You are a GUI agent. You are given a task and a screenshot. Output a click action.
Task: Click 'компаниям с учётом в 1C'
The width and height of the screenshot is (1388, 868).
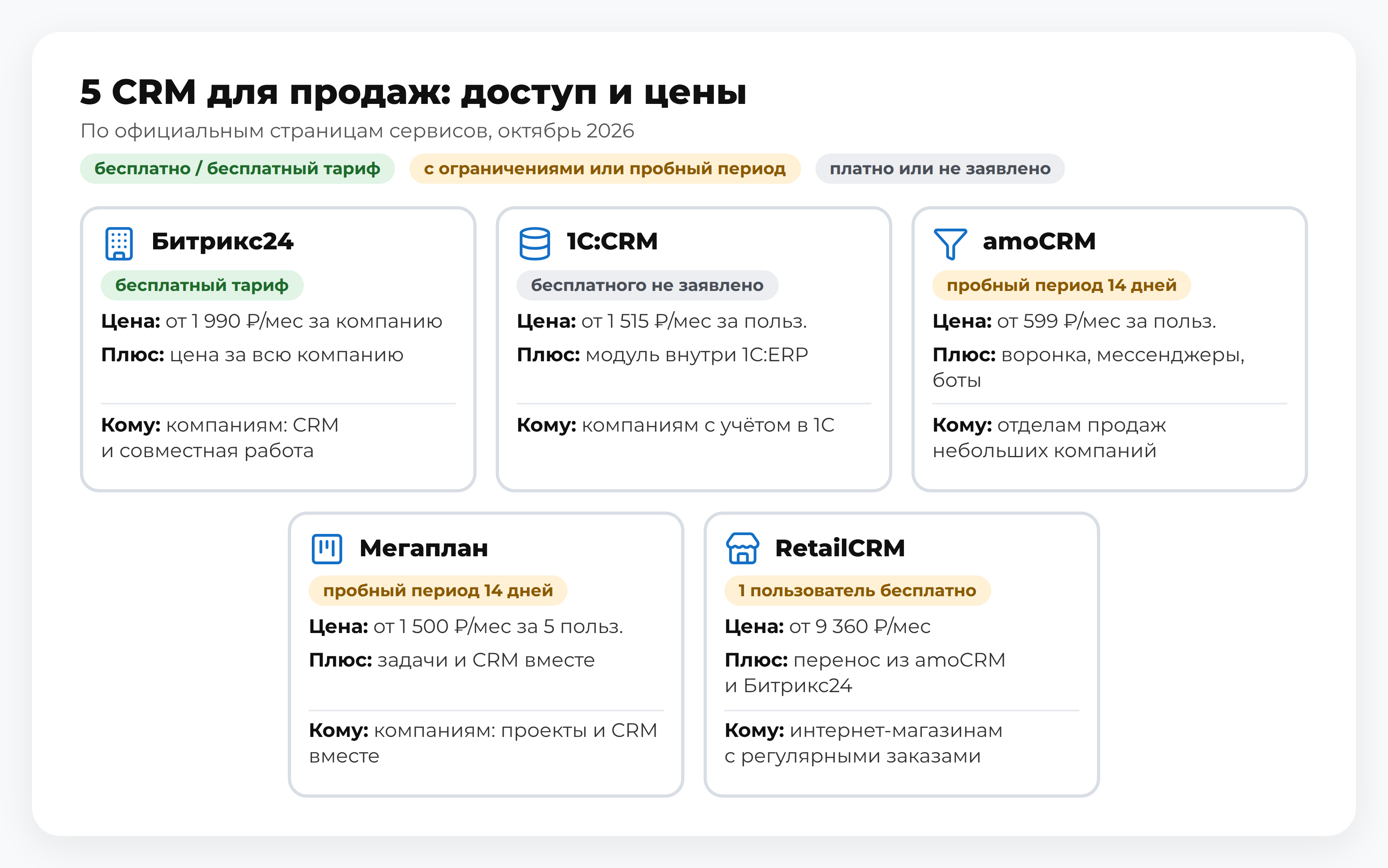708,426
